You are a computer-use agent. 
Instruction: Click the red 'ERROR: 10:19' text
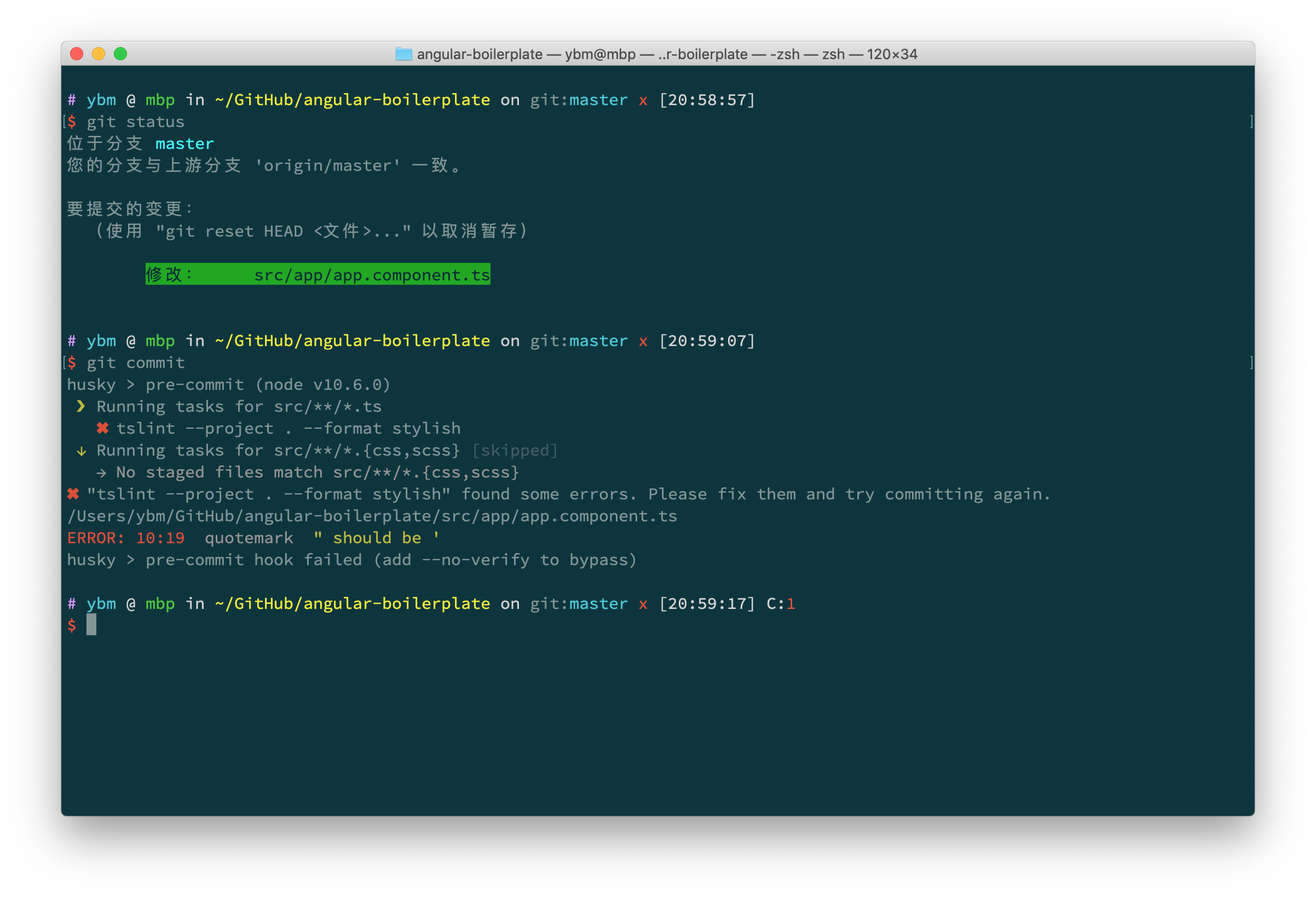click(126, 538)
